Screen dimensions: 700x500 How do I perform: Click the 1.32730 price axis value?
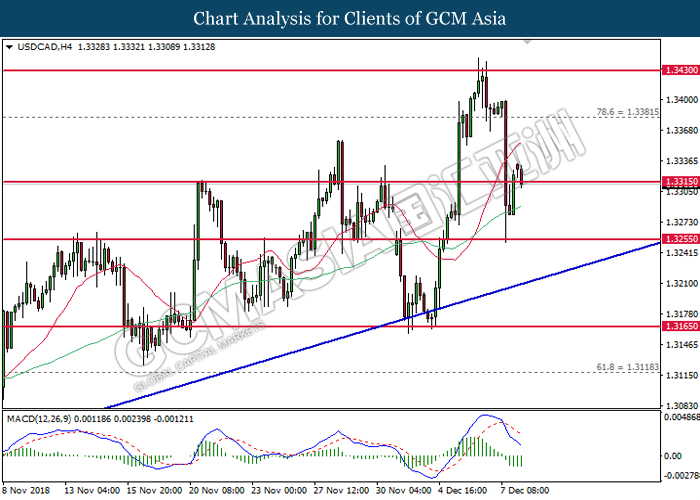click(682, 222)
